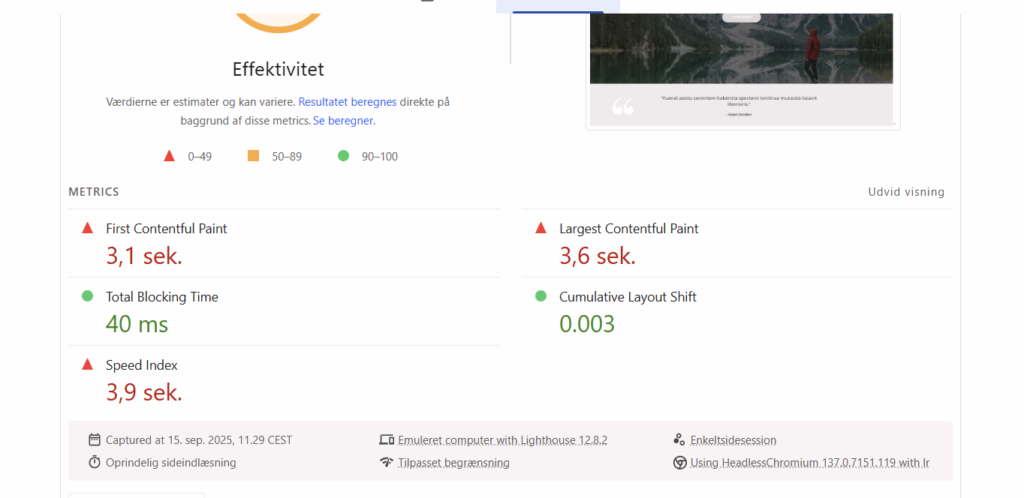Click the Oprindelig sideindlæsning text
The width and height of the screenshot is (1024, 498).
pyautogui.click(x=171, y=463)
